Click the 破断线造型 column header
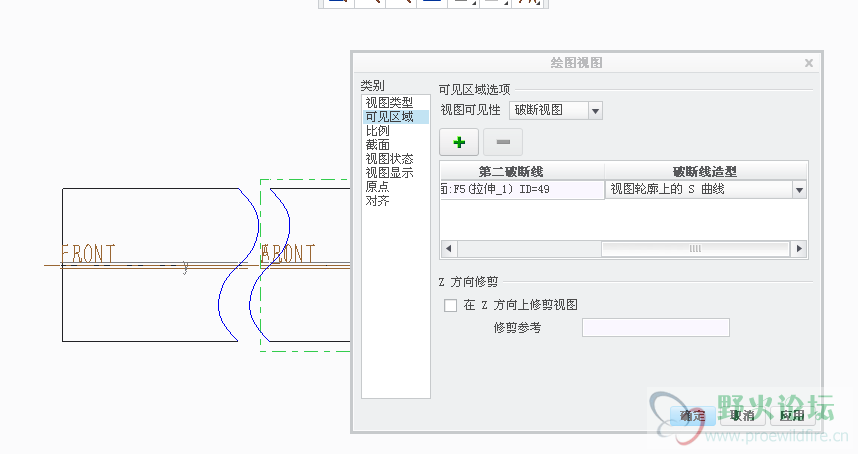 706,171
